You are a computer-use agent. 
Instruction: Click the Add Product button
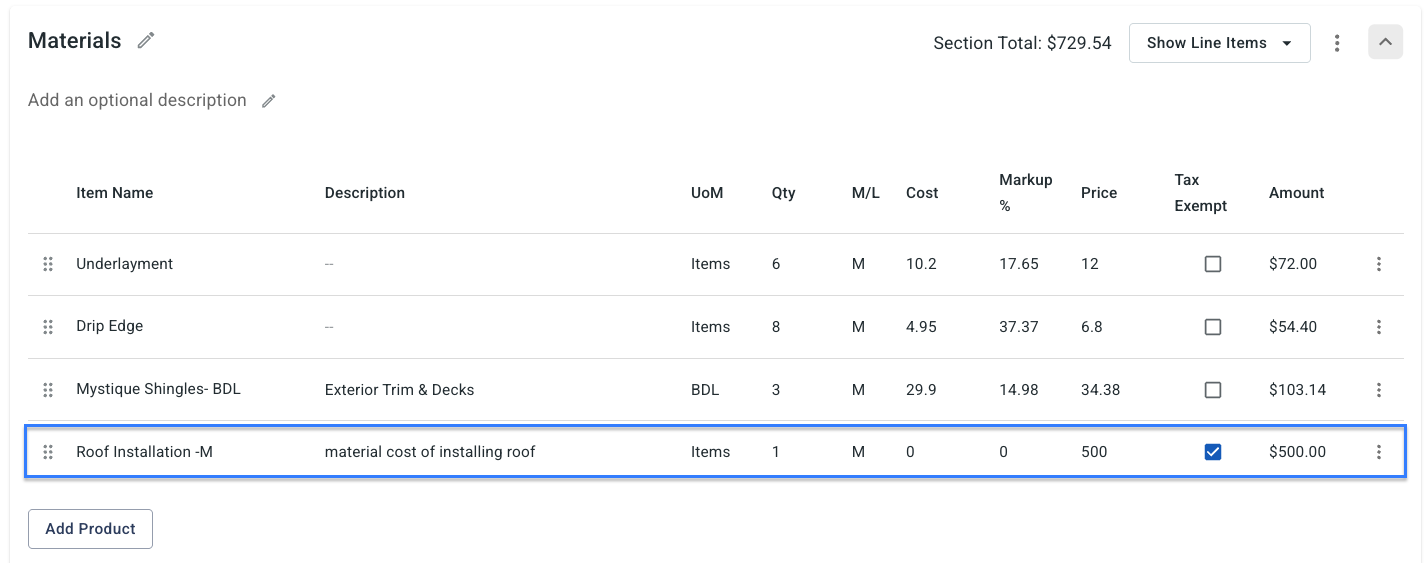(91, 529)
